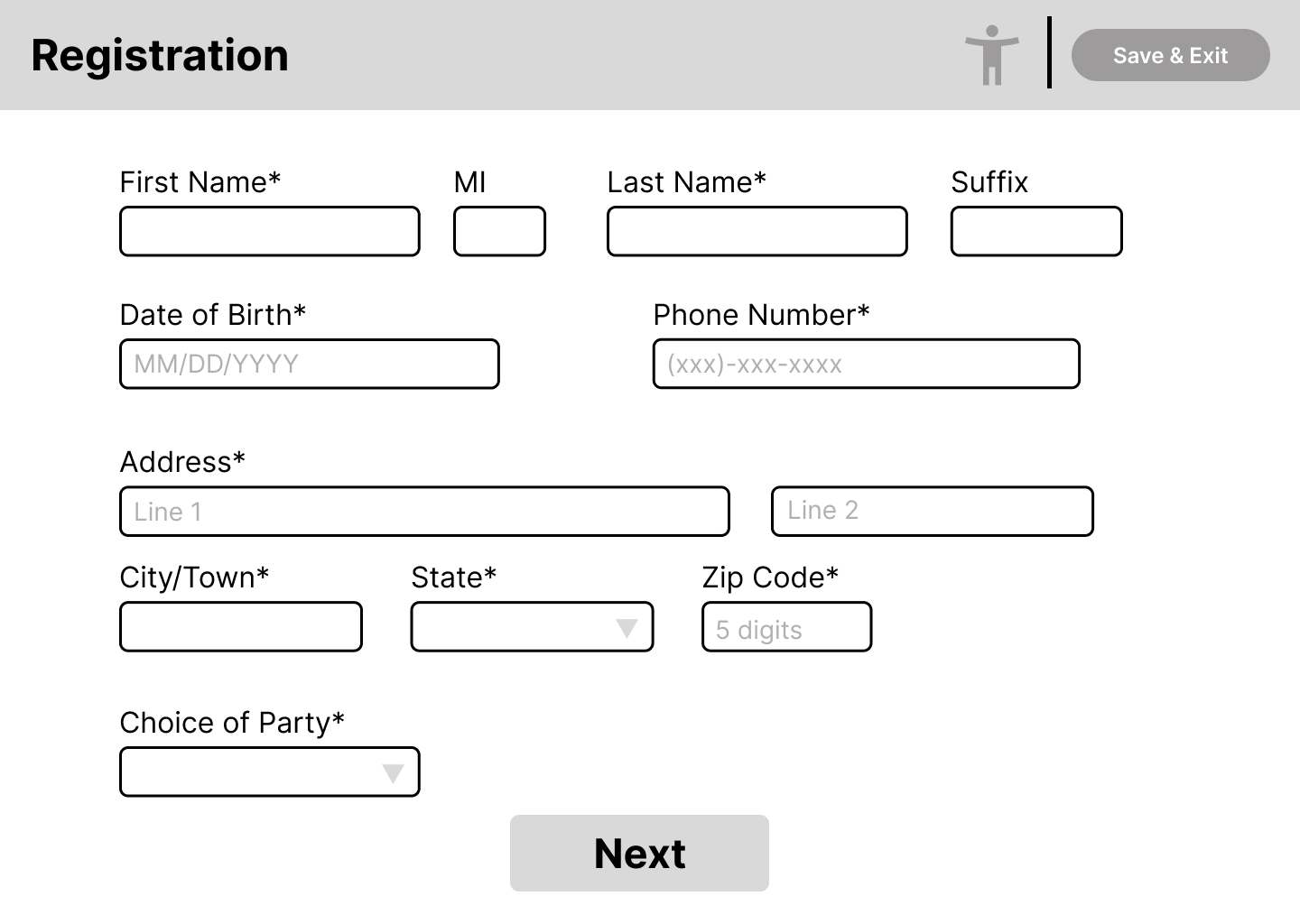Click the Save & Exit button
1300x924 pixels.
tap(1170, 55)
